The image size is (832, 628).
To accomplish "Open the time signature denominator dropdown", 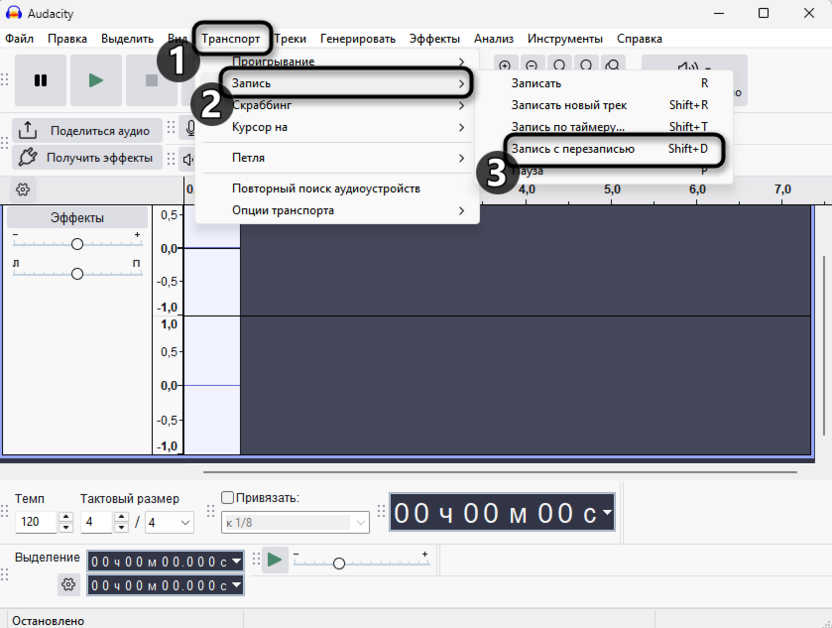I will tap(170, 522).
